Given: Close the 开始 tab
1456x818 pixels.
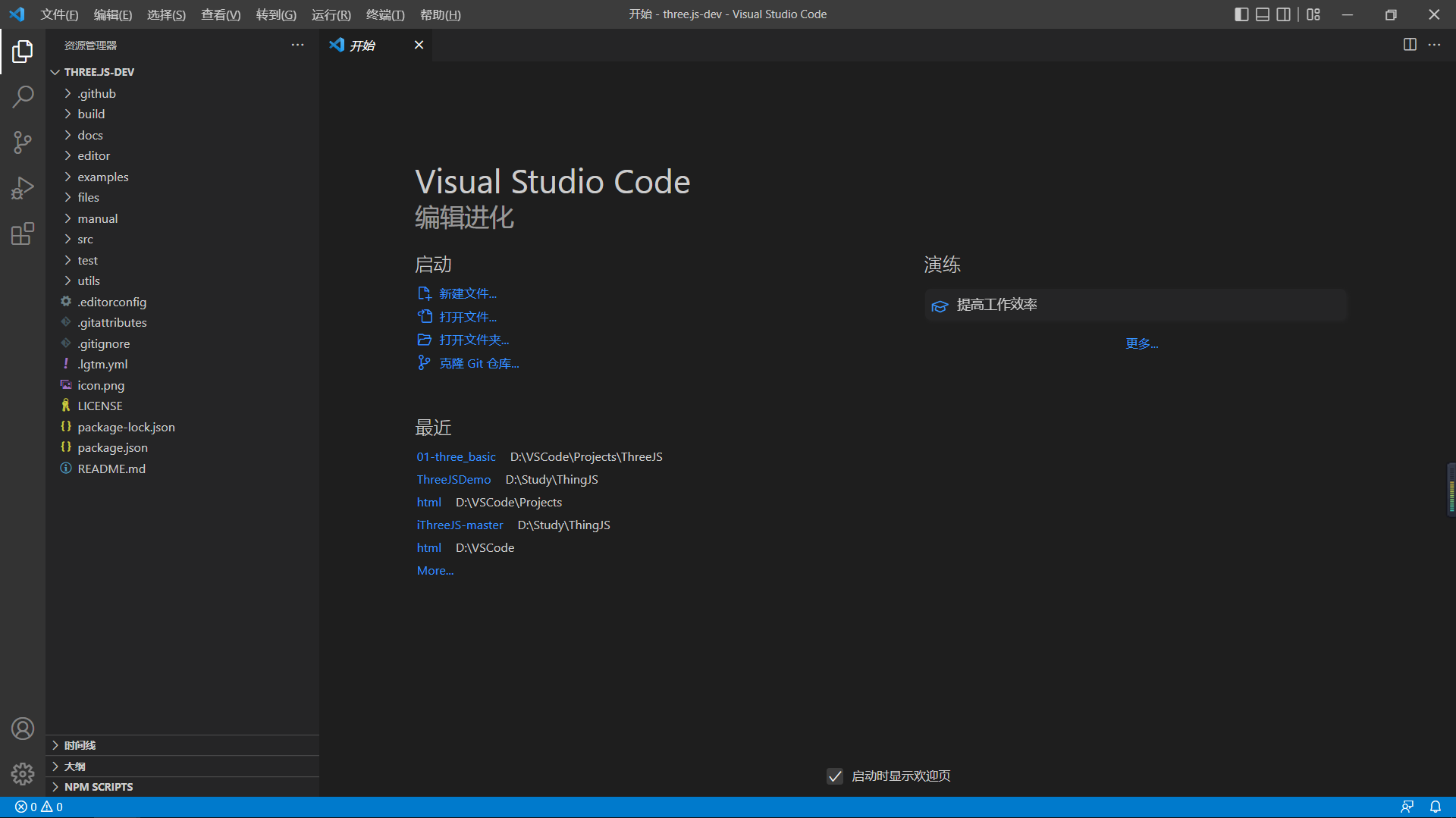Looking at the screenshot, I should tap(419, 45).
